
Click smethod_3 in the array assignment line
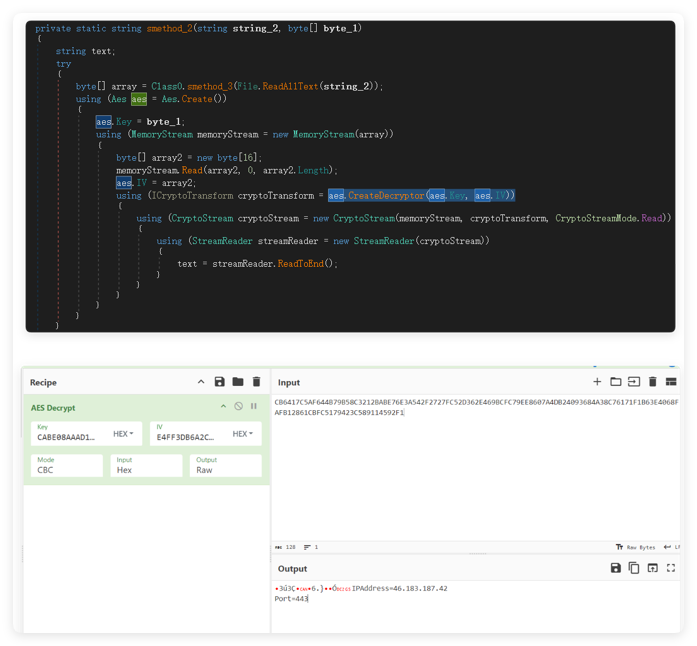[x=210, y=86]
